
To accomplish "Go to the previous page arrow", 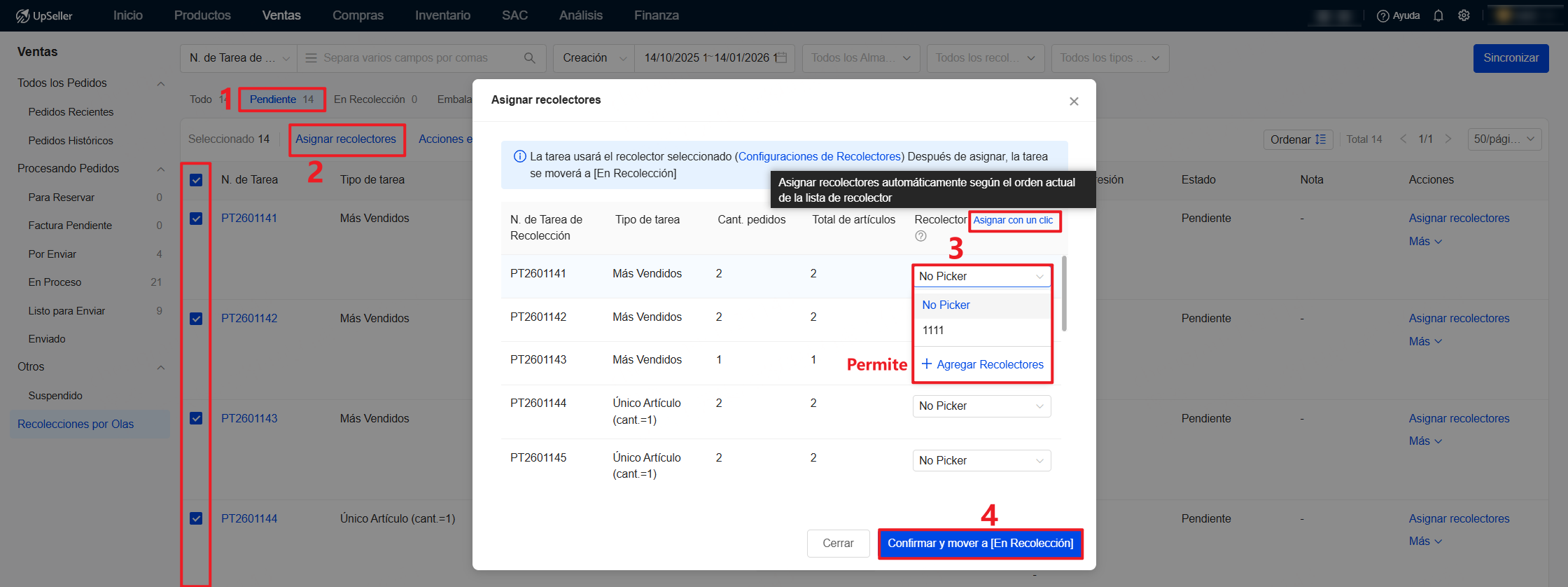I will pos(1403,139).
